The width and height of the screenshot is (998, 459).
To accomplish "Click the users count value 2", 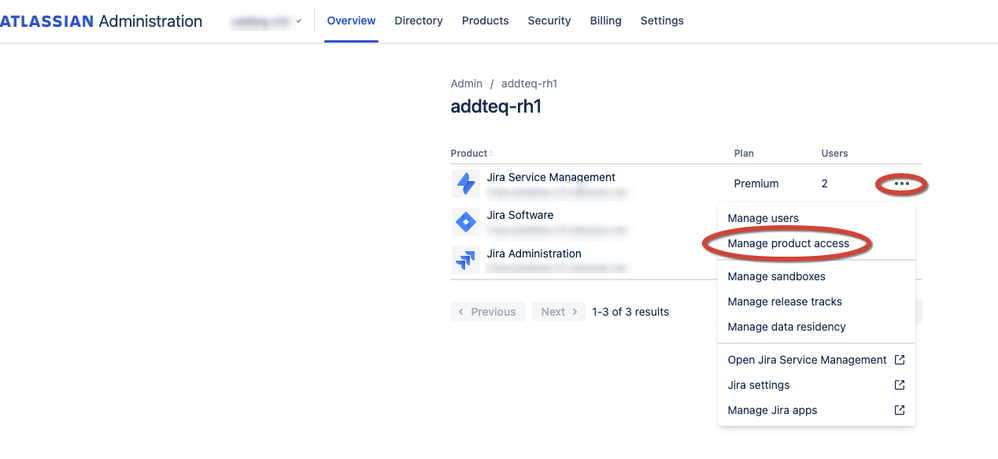I will click(x=825, y=184).
